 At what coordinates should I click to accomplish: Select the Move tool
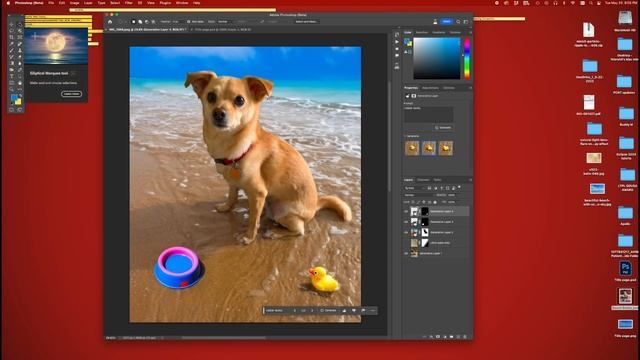pyautogui.click(x=11, y=24)
